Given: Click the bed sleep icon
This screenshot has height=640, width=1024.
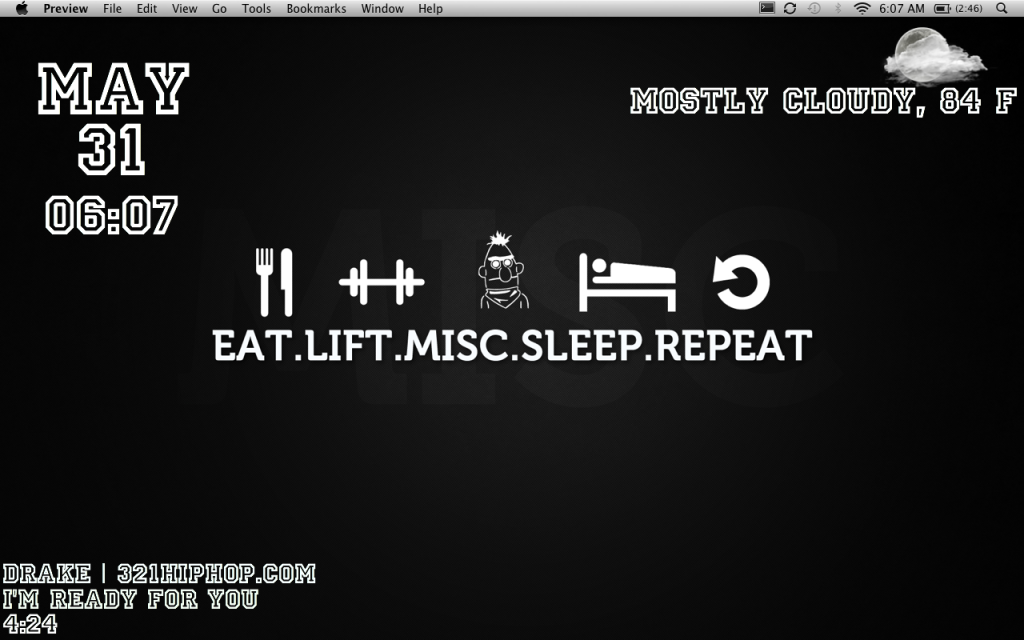Looking at the screenshot, I should [x=628, y=283].
